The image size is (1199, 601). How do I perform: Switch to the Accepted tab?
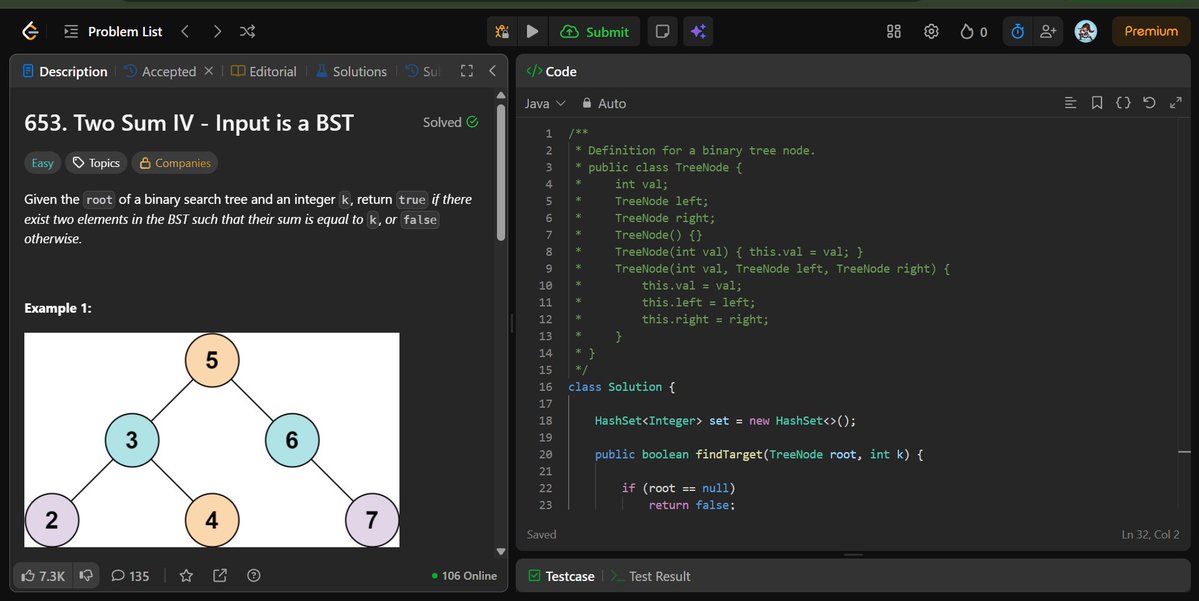coord(161,71)
